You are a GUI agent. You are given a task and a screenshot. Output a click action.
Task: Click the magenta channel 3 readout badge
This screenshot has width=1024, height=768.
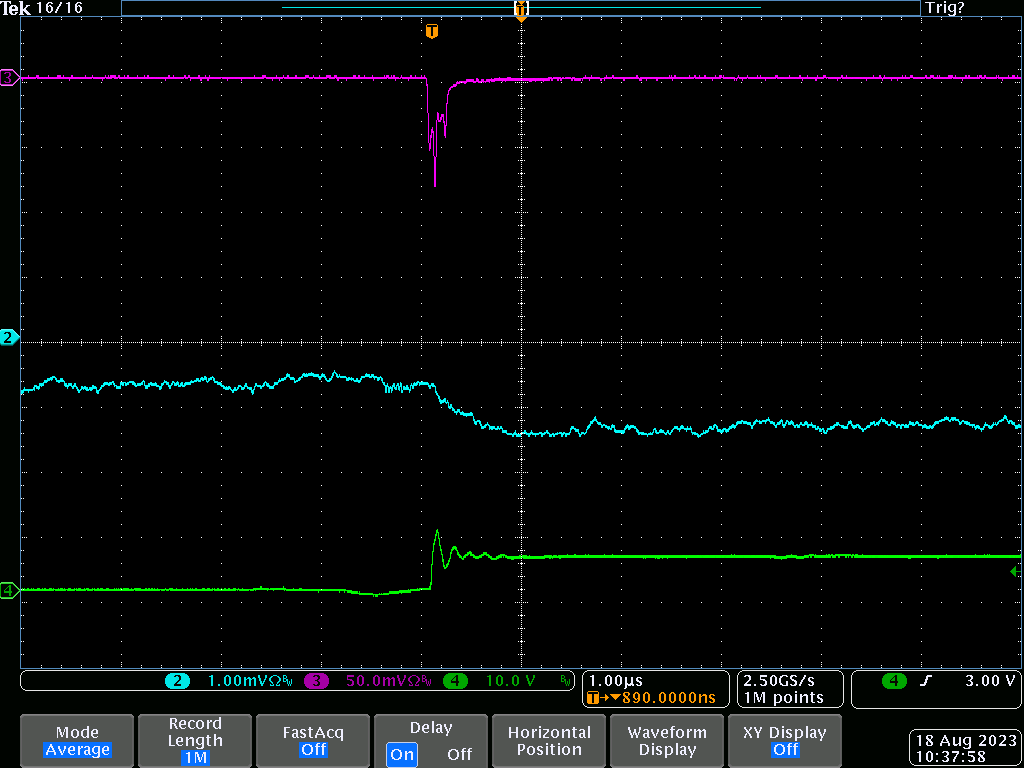(x=316, y=681)
